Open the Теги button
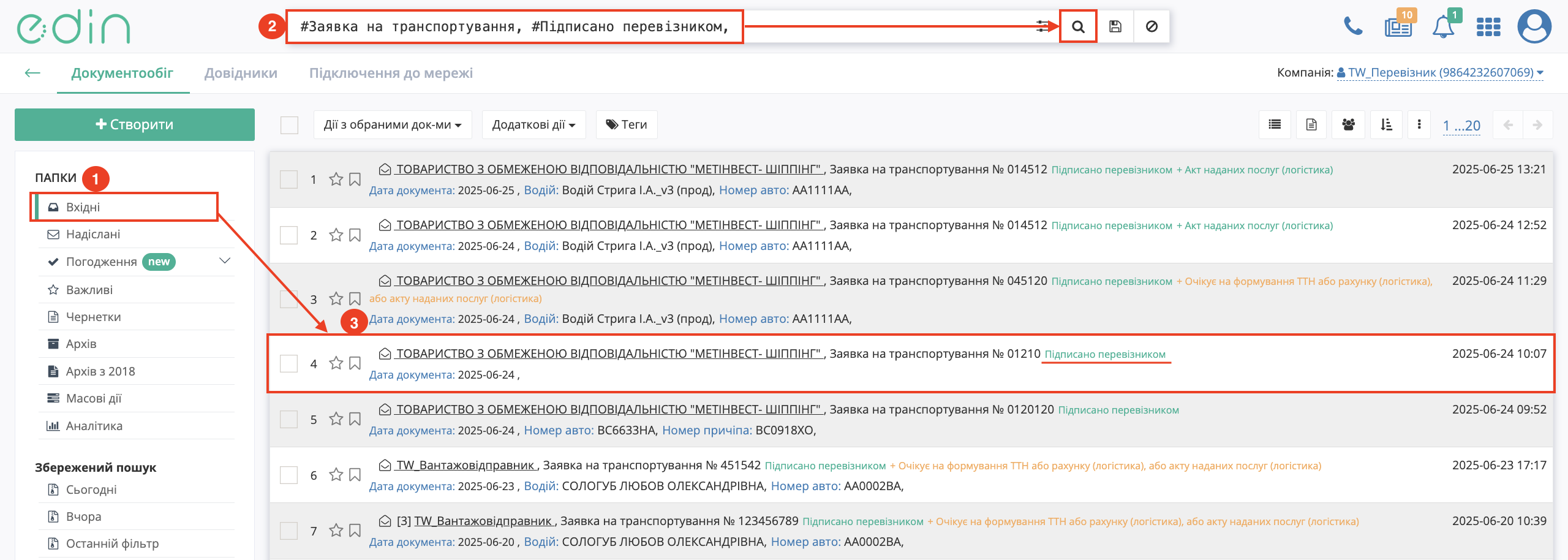This screenshot has height=560, width=1568. pos(626,125)
